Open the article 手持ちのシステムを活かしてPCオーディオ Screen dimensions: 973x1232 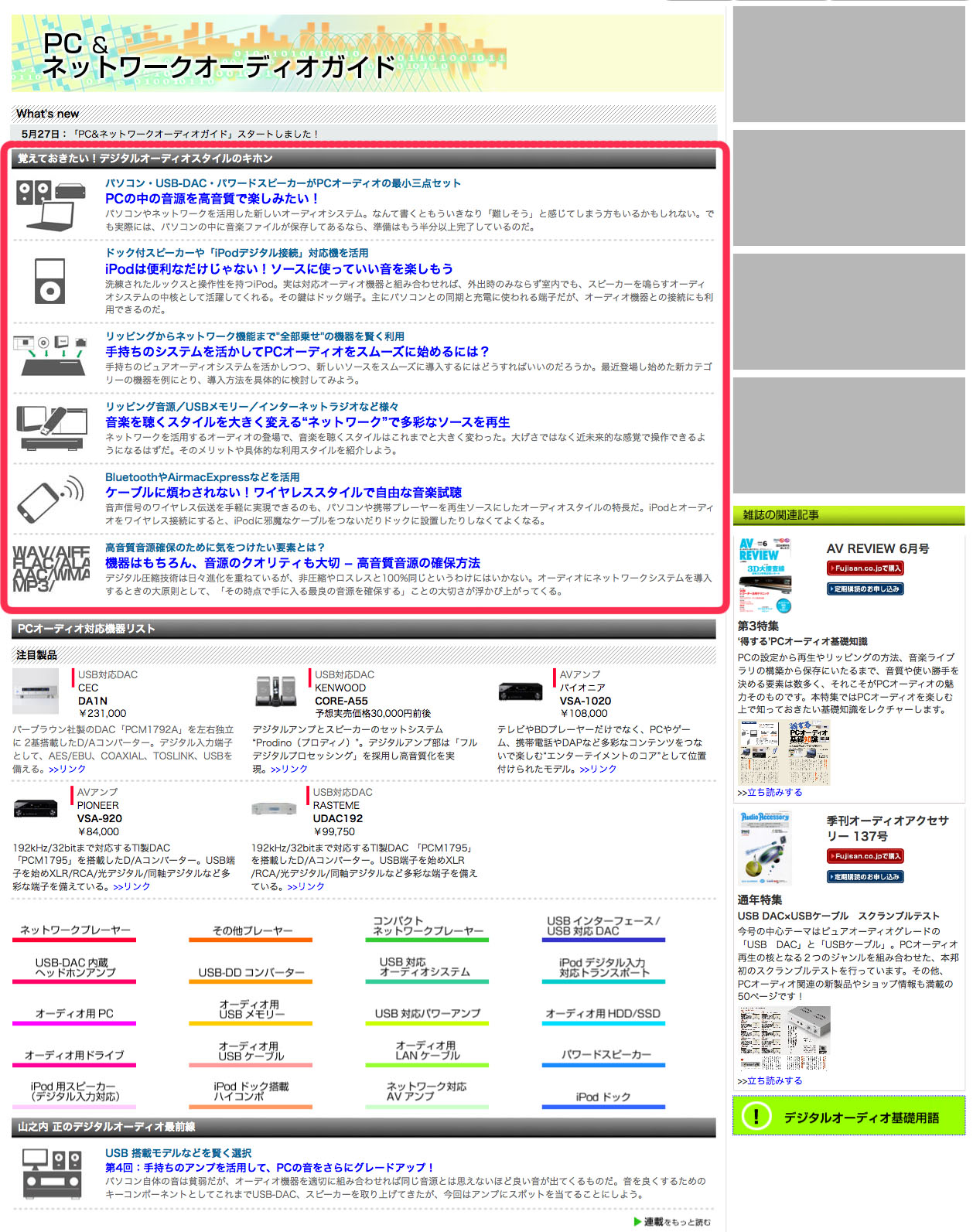297,352
